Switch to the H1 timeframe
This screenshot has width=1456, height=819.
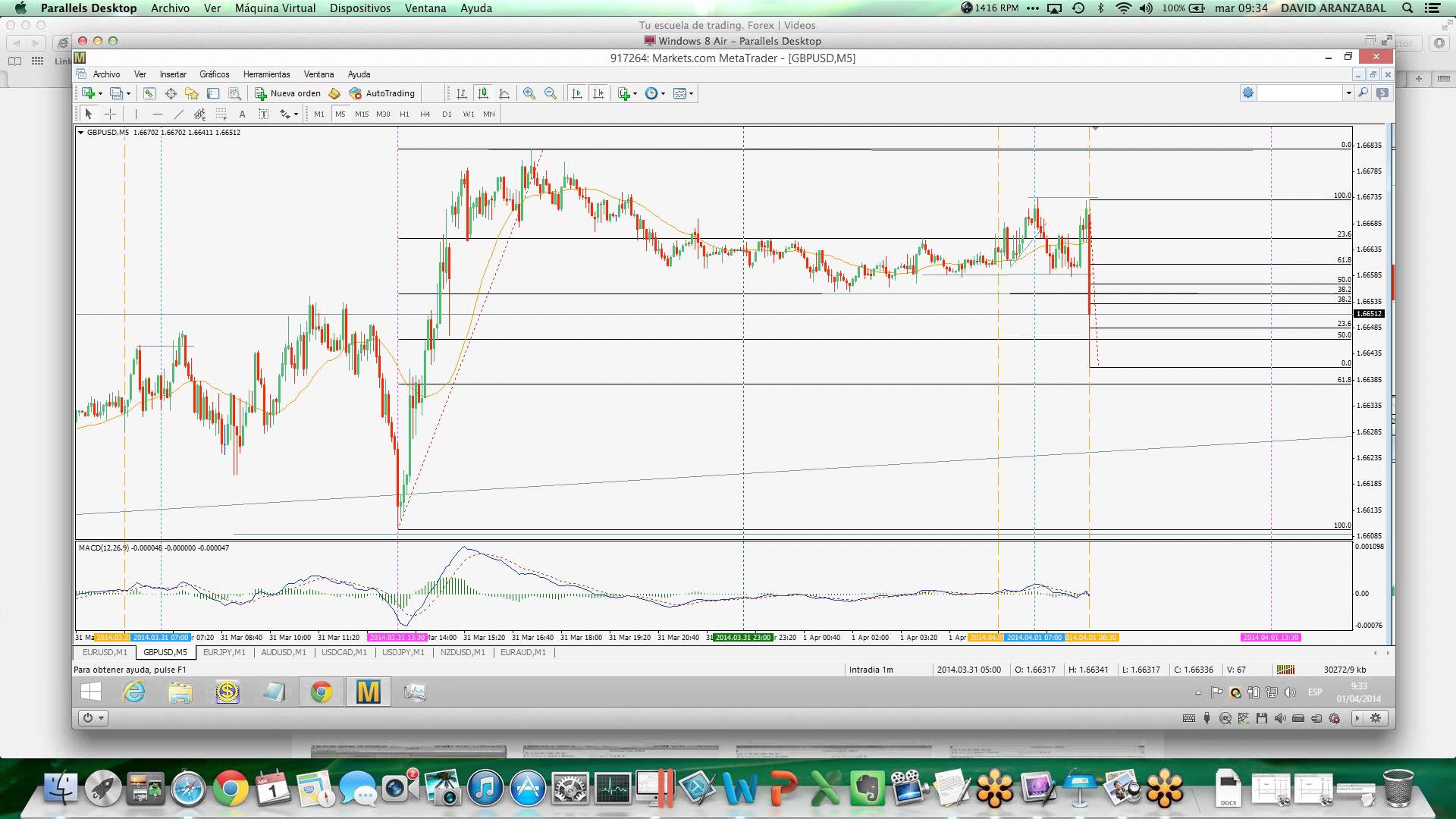tap(404, 114)
